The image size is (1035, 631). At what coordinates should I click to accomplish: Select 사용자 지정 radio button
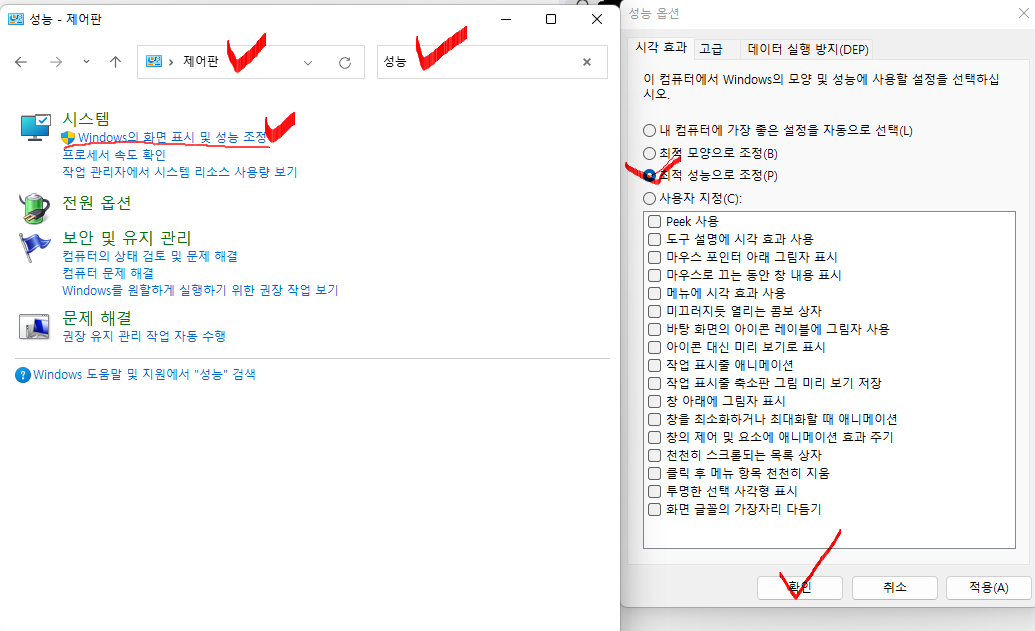[650, 198]
